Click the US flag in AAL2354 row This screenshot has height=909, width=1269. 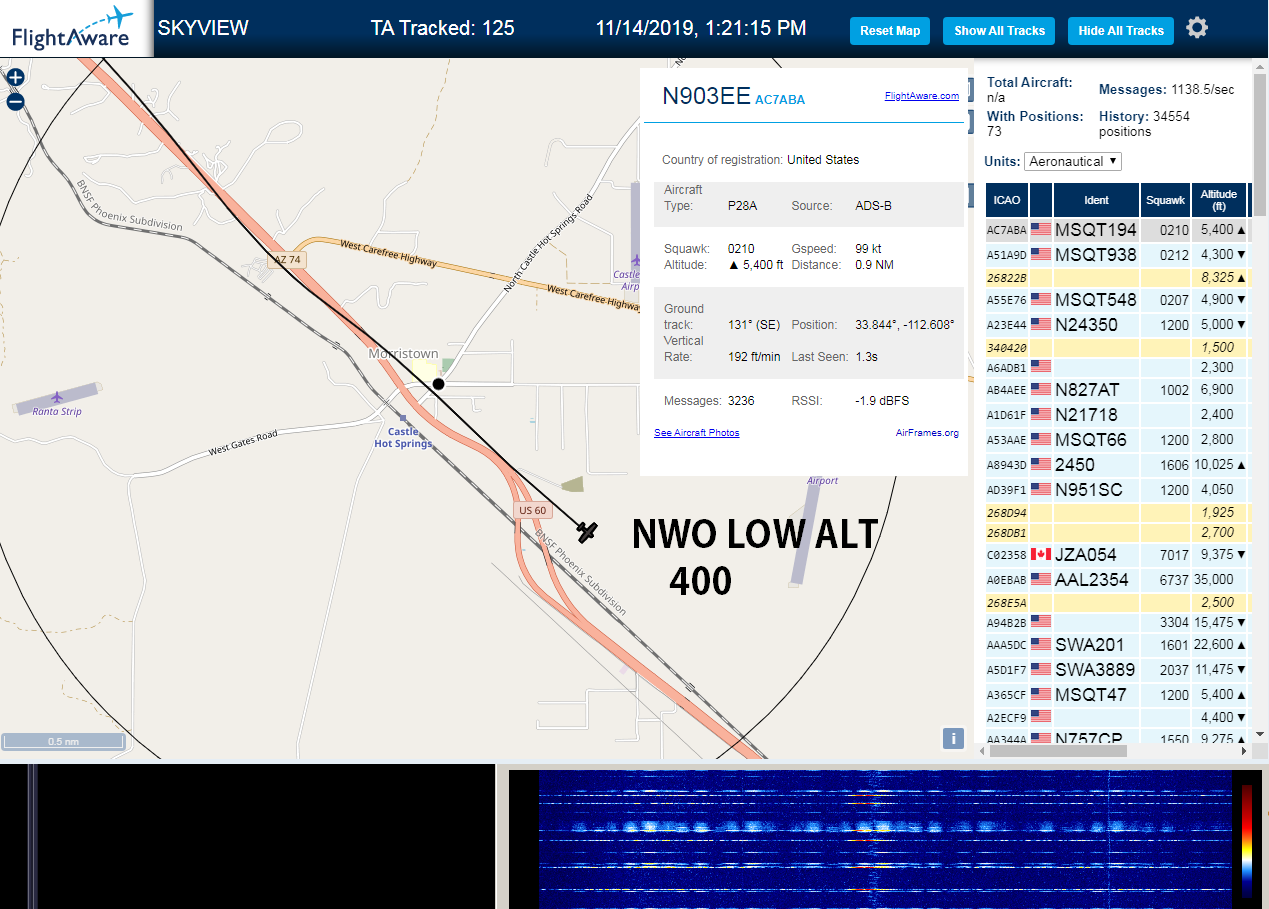pyautogui.click(x=1041, y=580)
